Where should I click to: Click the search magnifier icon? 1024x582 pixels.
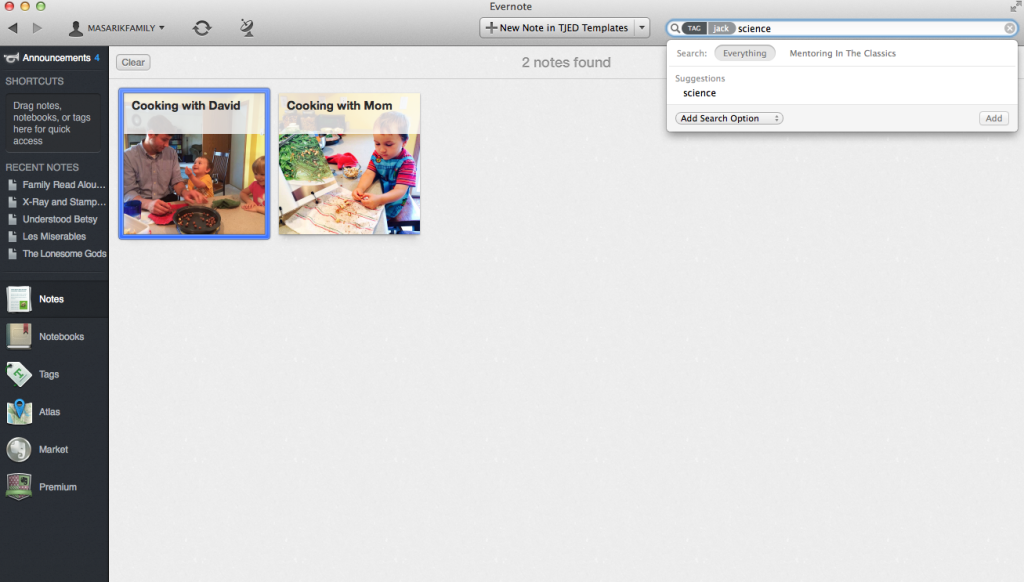tap(675, 28)
